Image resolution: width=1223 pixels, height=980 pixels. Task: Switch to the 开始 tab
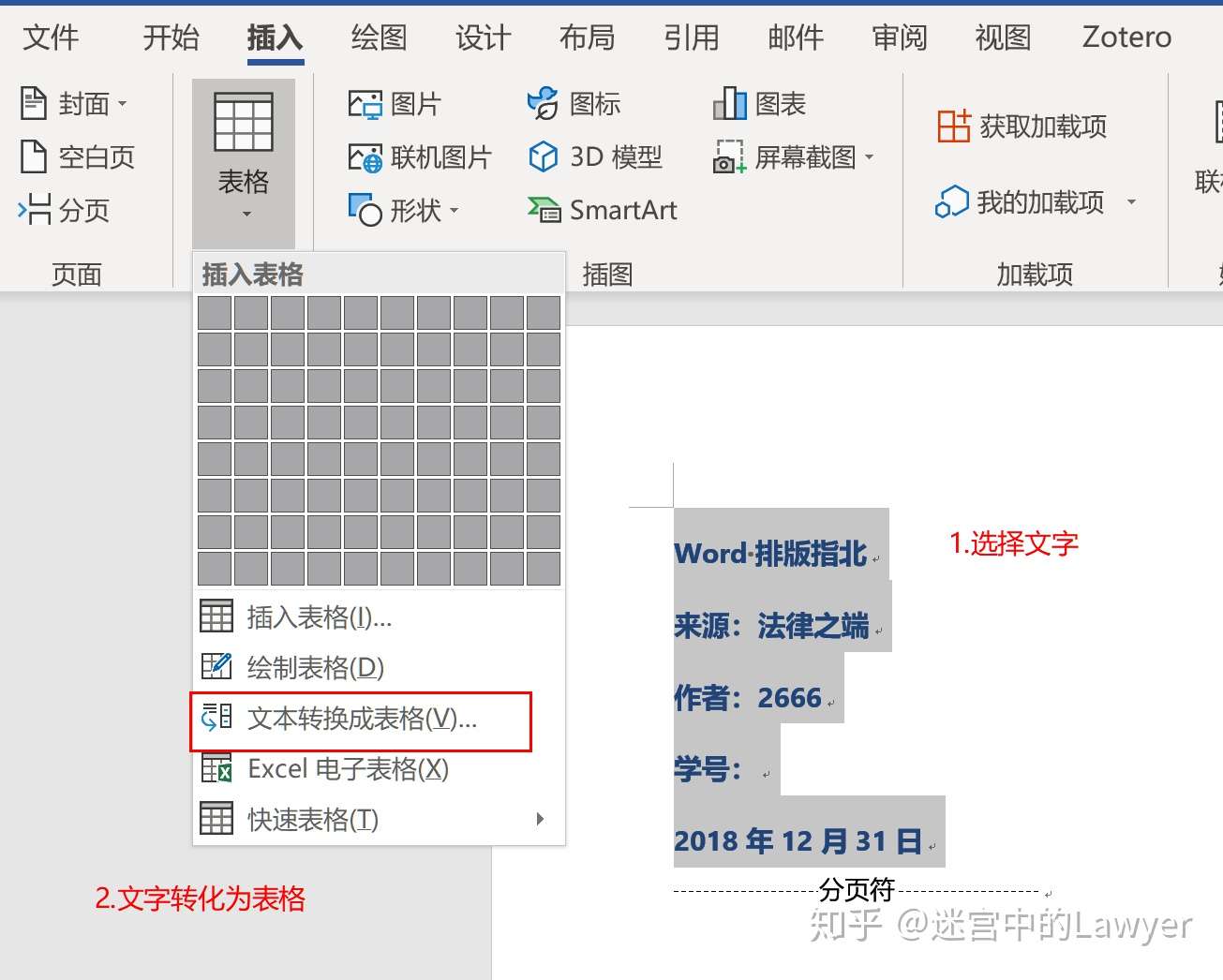point(172,37)
